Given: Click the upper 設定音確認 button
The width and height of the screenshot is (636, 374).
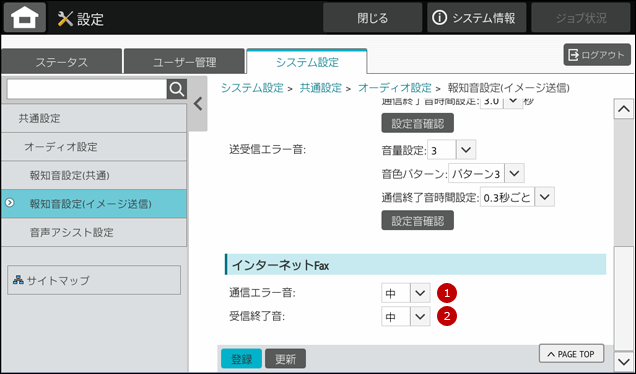Looking at the screenshot, I should 417,123.
